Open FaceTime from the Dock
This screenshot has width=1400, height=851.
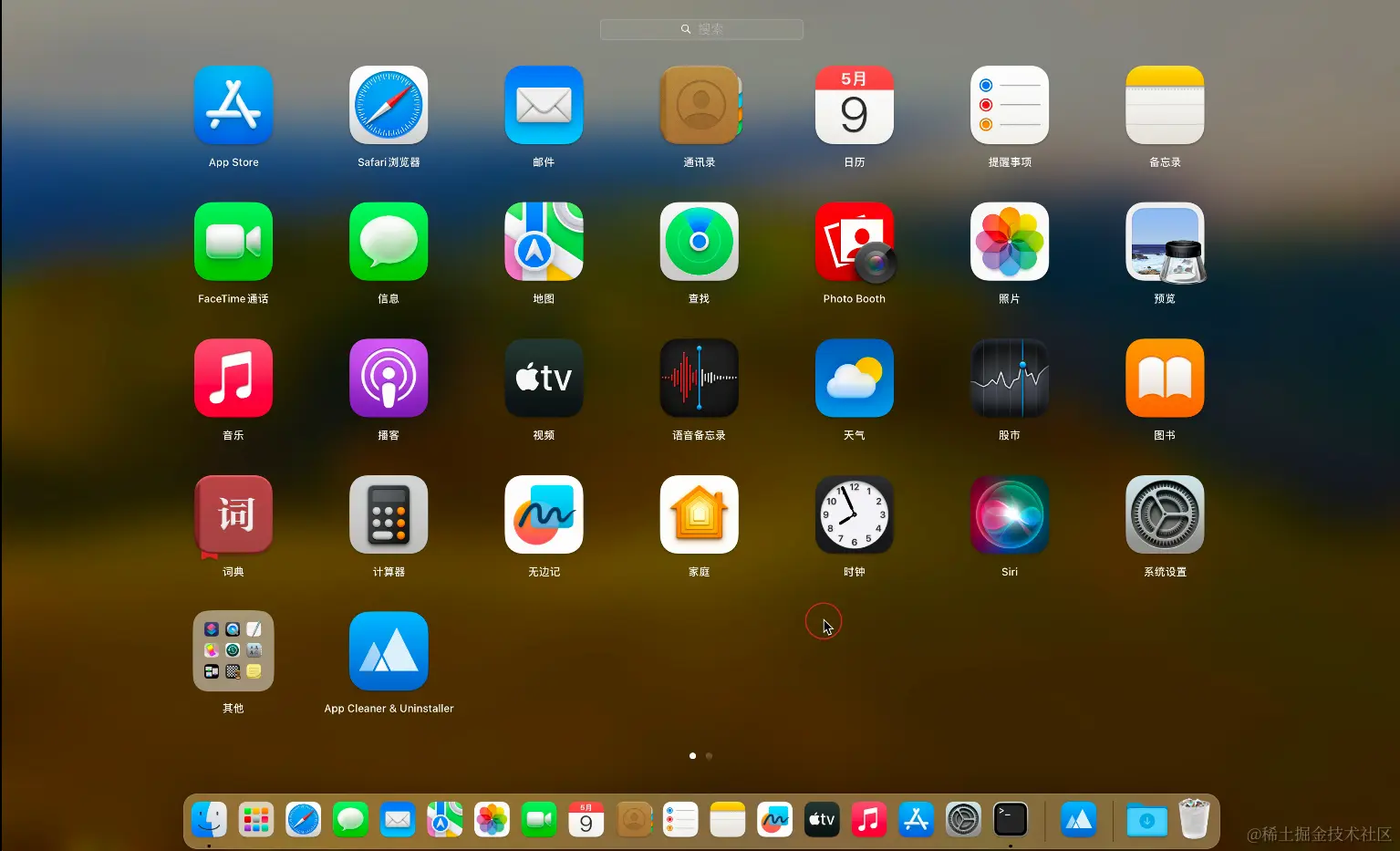point(539,820)
